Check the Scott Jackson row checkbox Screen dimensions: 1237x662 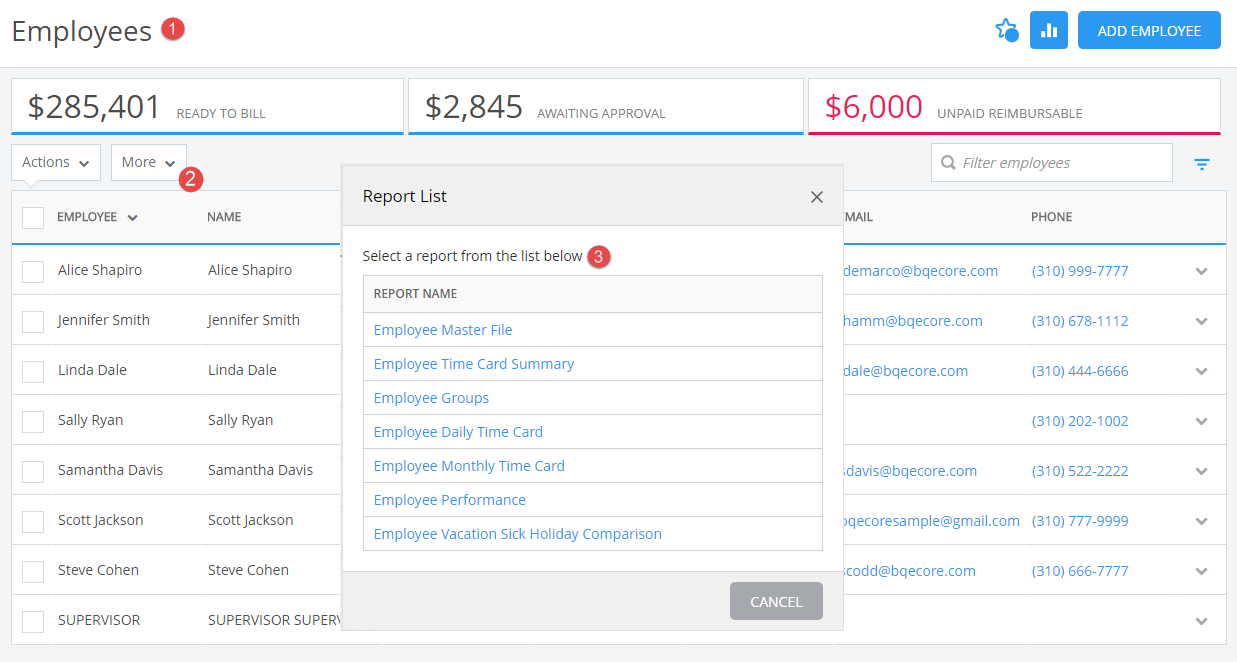(33, 521)
